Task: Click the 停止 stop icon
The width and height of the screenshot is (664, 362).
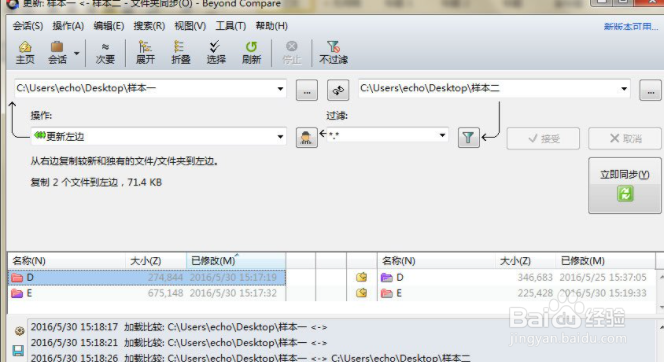Action: (x=292, y=53)
